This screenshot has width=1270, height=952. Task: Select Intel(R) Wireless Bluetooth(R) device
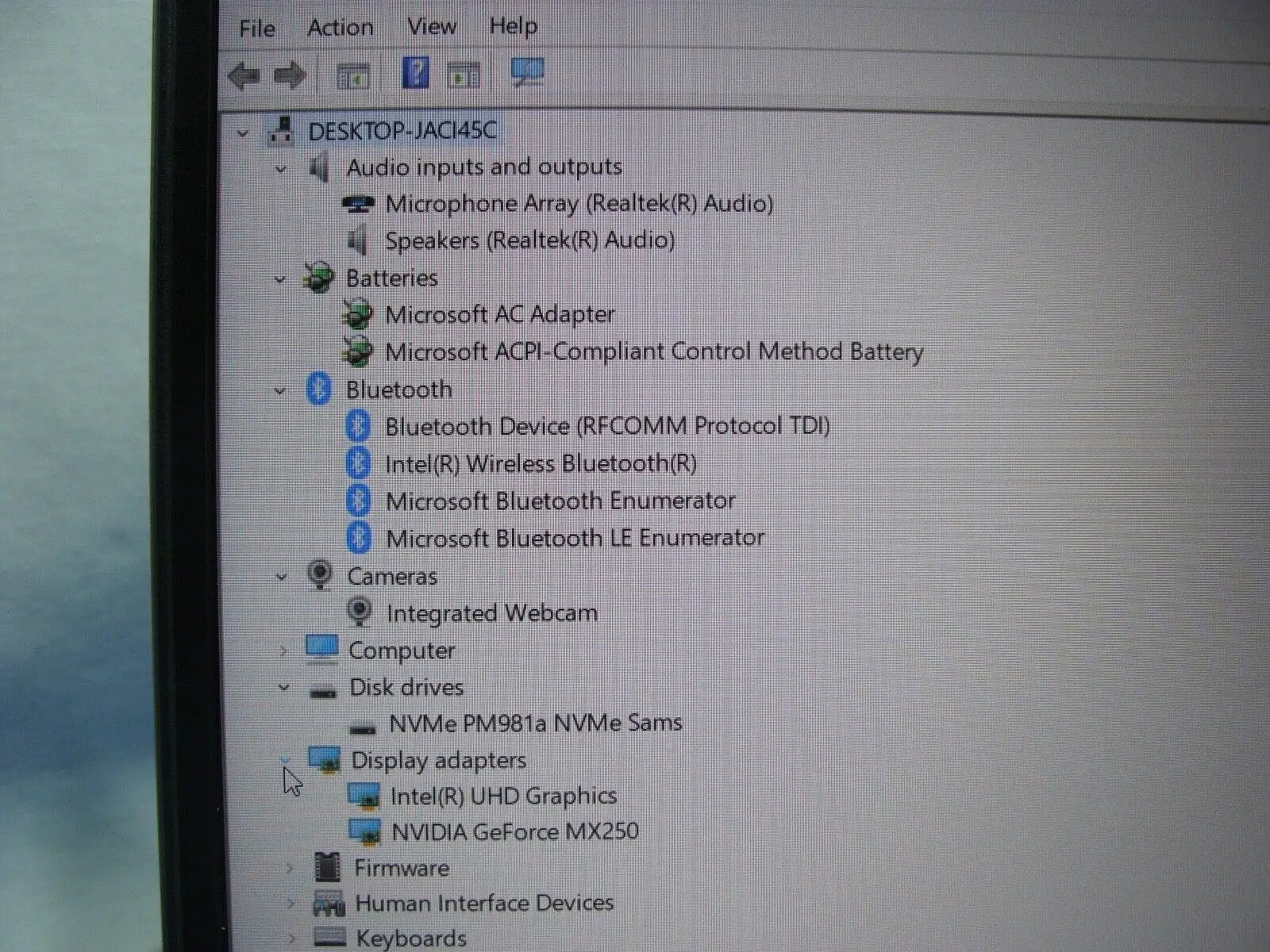(541, 464)
